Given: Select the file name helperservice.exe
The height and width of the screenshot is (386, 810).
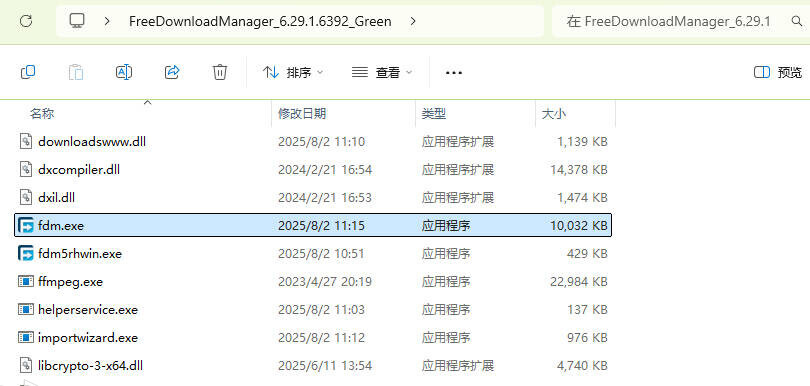Looking at the screenshot, I should (x=88, y=310).
